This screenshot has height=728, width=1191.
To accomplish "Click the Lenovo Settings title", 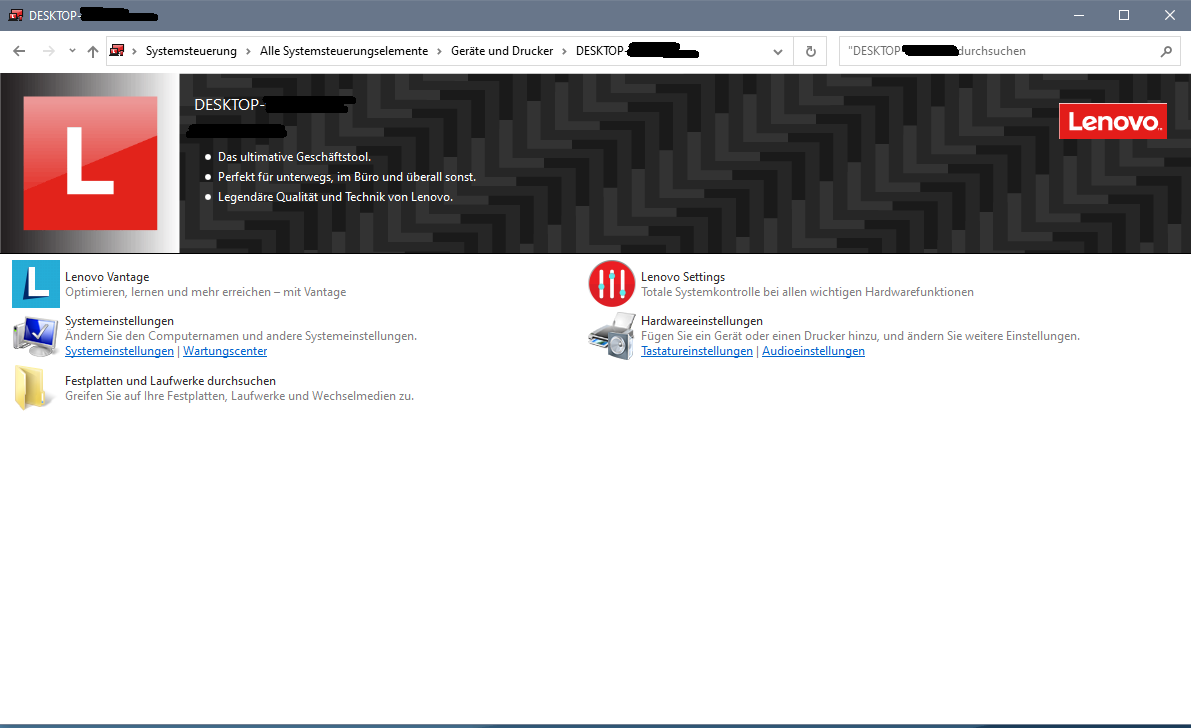I will pyautogui.click(x=683, y=277).
